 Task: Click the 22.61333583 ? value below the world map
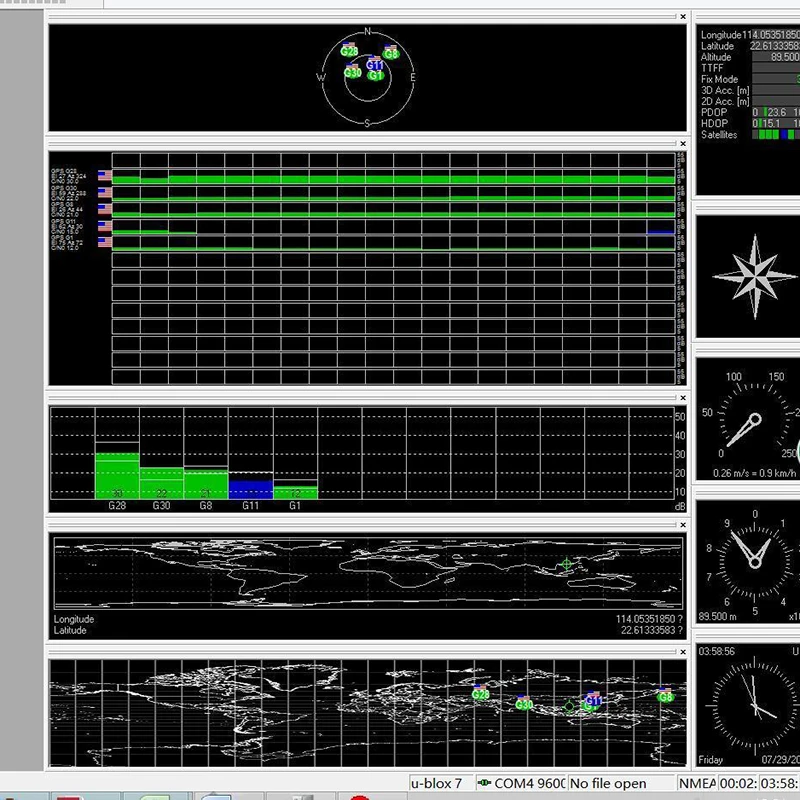click(x=652, y=630)
